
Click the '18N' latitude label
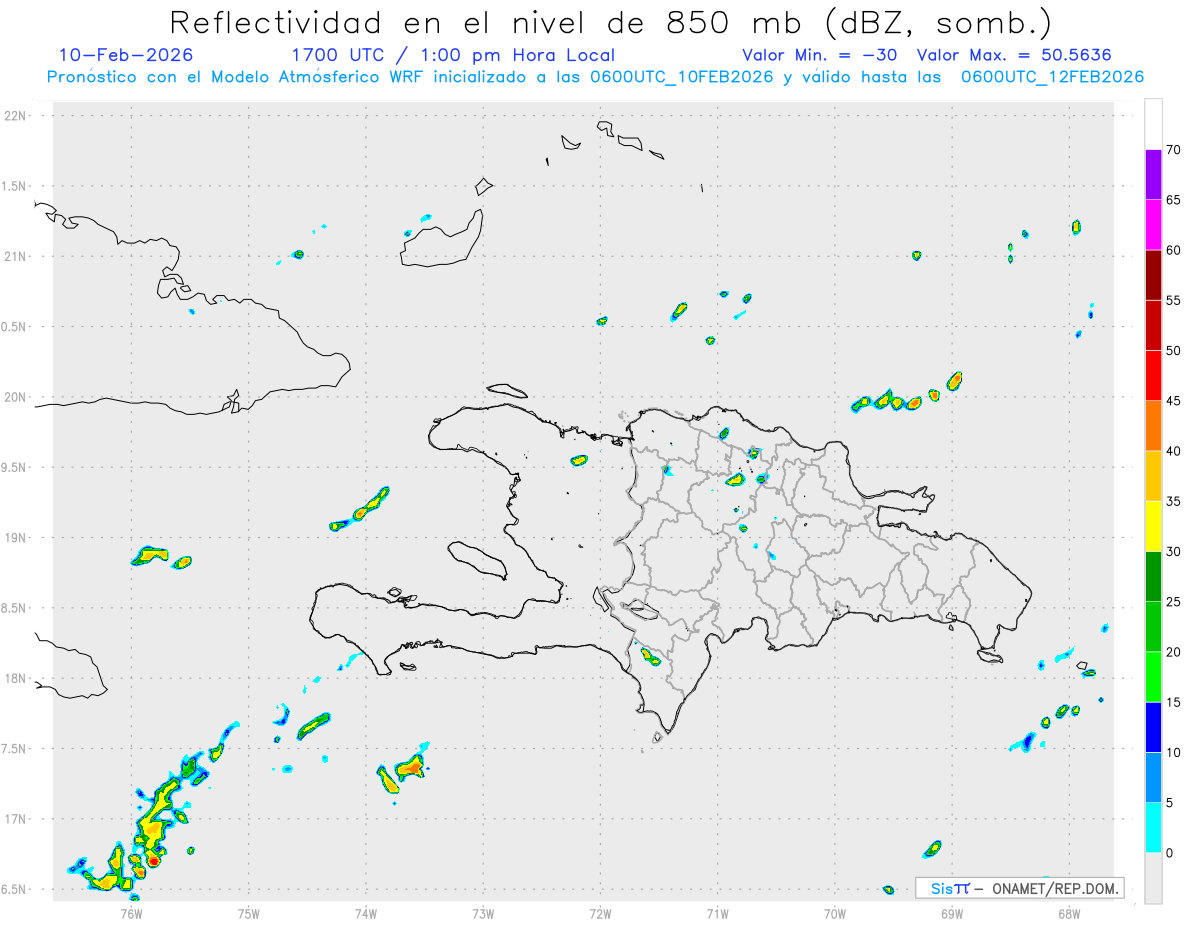point(17,678)
